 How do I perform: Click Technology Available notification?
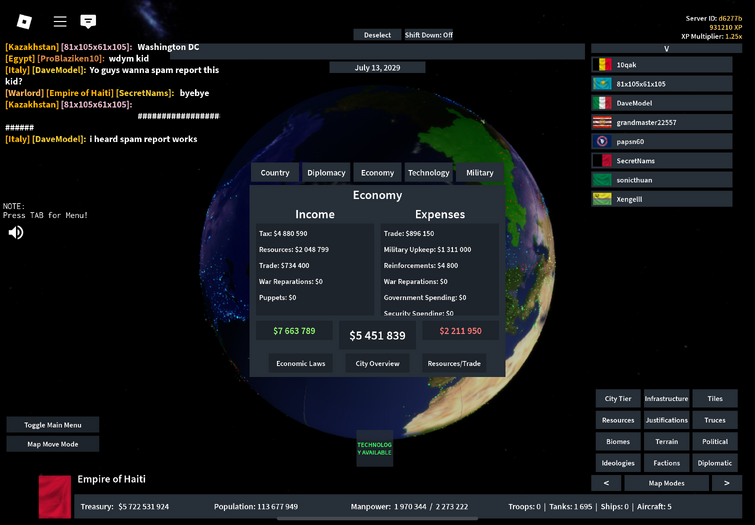point(375,448)
